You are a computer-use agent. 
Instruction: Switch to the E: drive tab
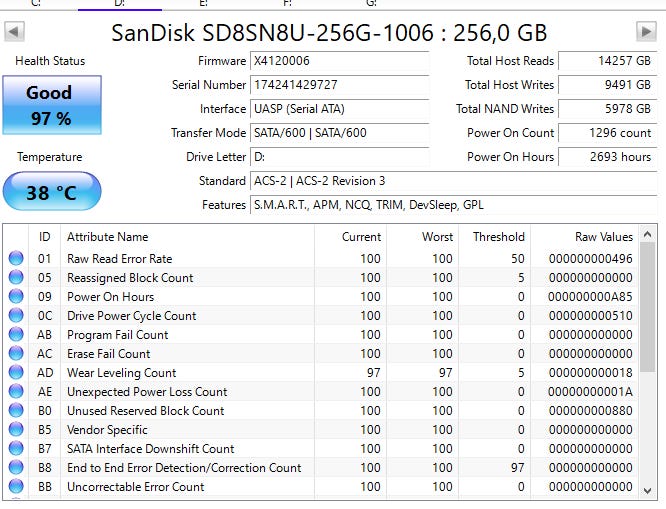[203, 3]
